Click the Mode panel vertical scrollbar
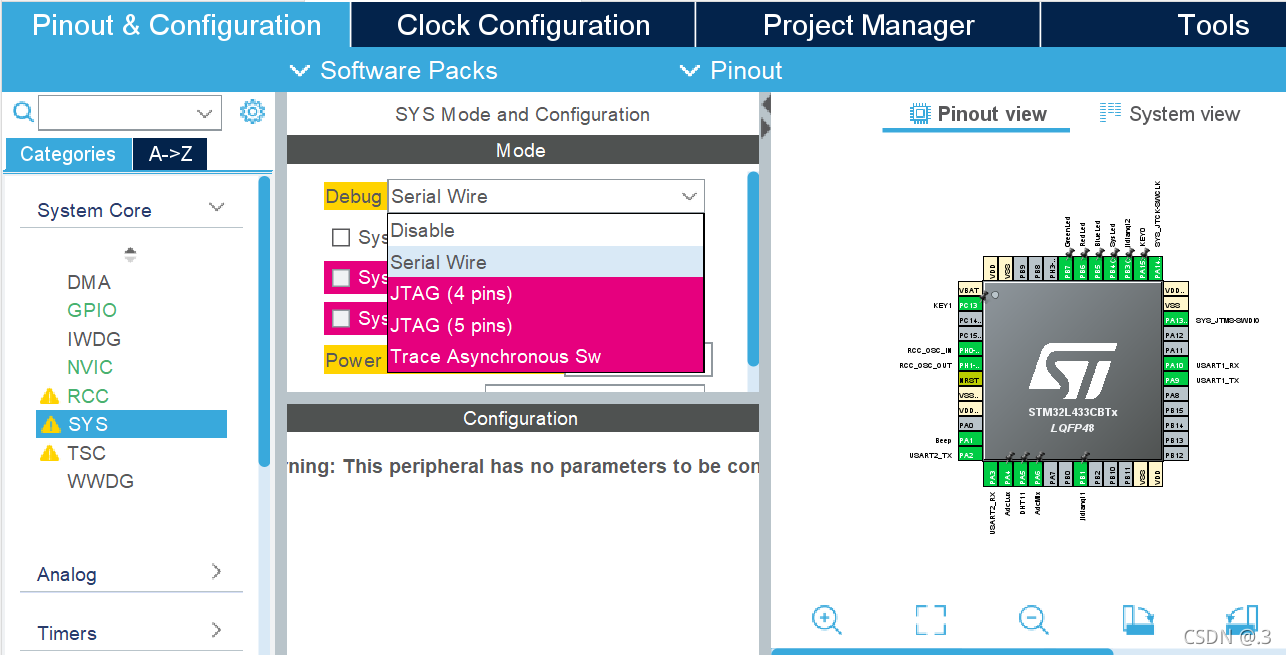The height and width of the screenshot is (655, 1286). pos(753,268)
